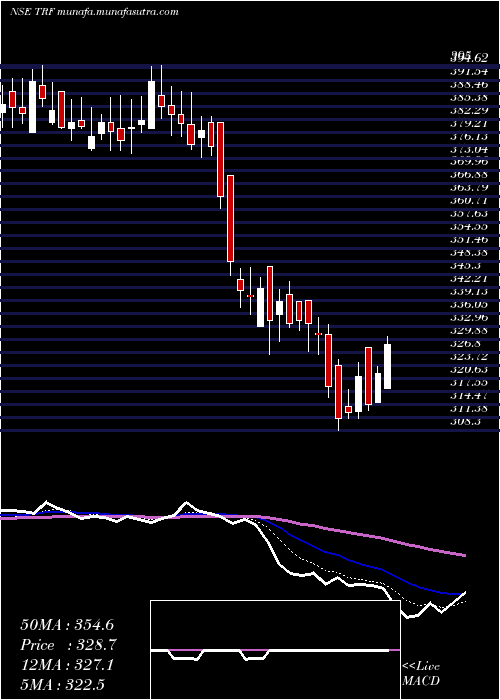The image size is (500, 700).
Task: Click the 314.47 price axis label
Action: [469, 395]
